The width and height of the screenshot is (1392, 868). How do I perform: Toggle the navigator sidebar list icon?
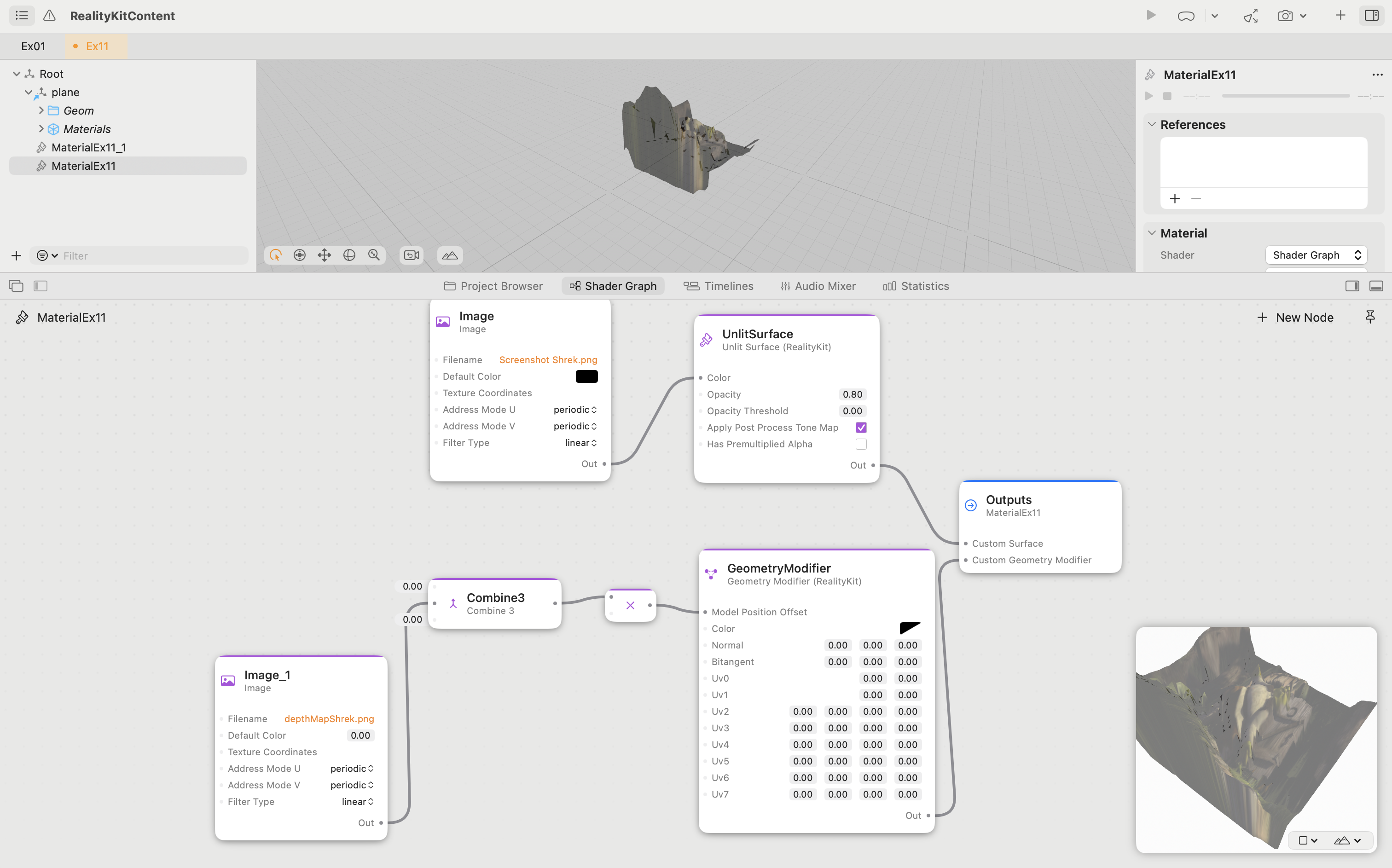pos(22,16)
